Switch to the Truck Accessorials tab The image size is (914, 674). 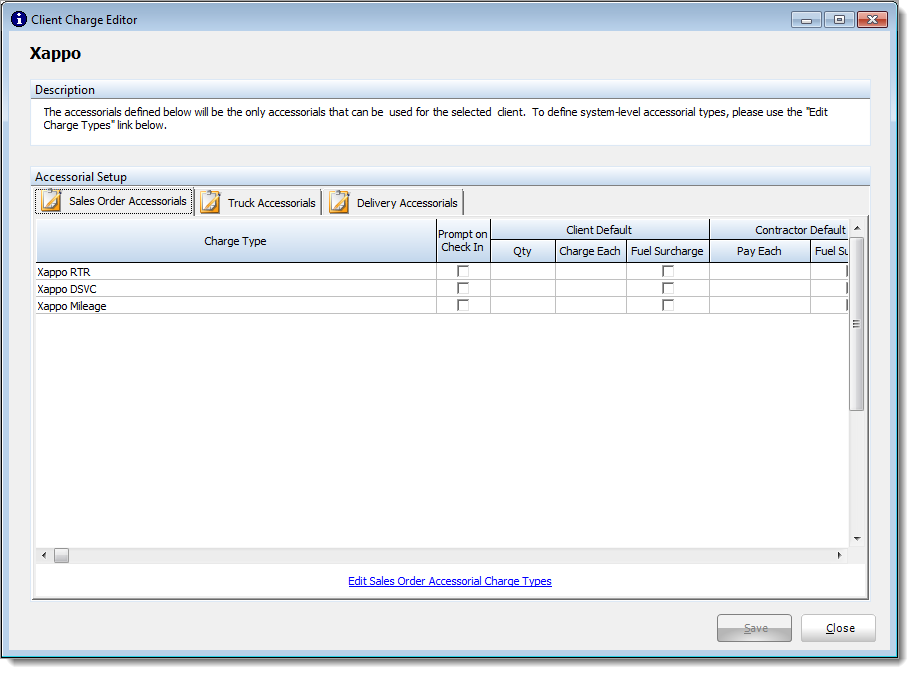point(258,203)
